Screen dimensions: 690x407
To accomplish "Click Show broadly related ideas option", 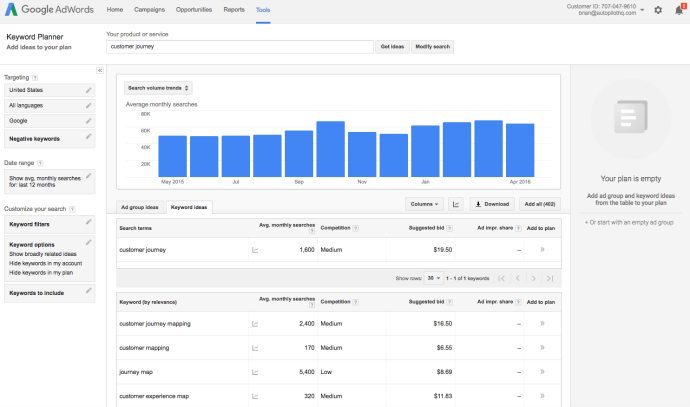I will (43, 254).
